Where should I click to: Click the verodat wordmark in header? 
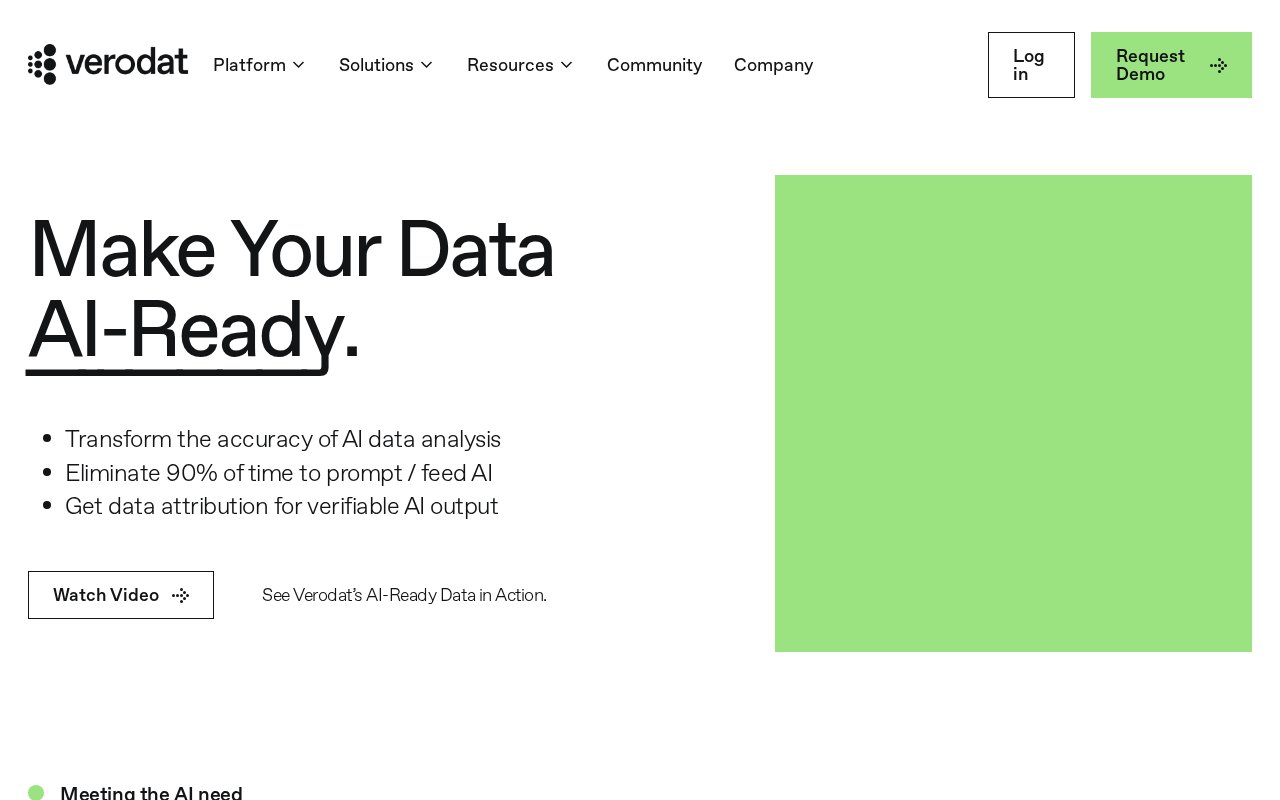pos(127,63)
